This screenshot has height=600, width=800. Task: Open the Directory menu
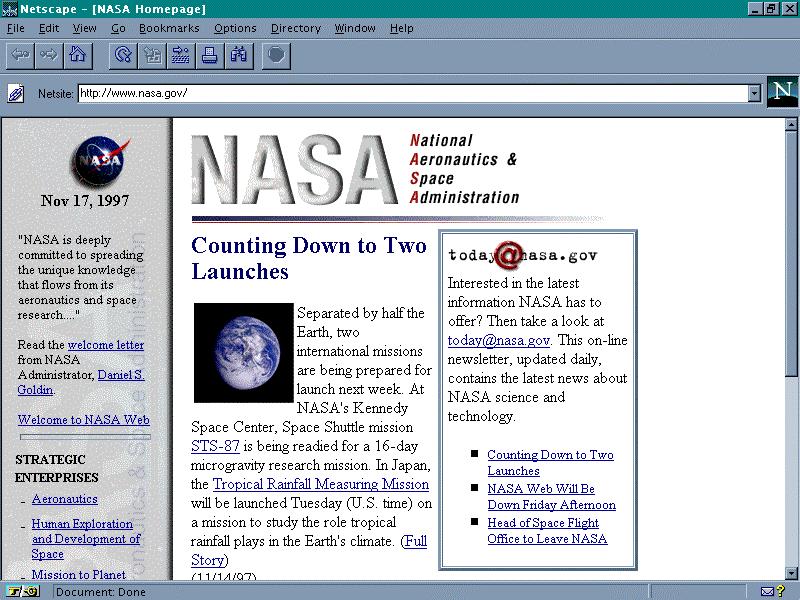(x=295, y=29)
